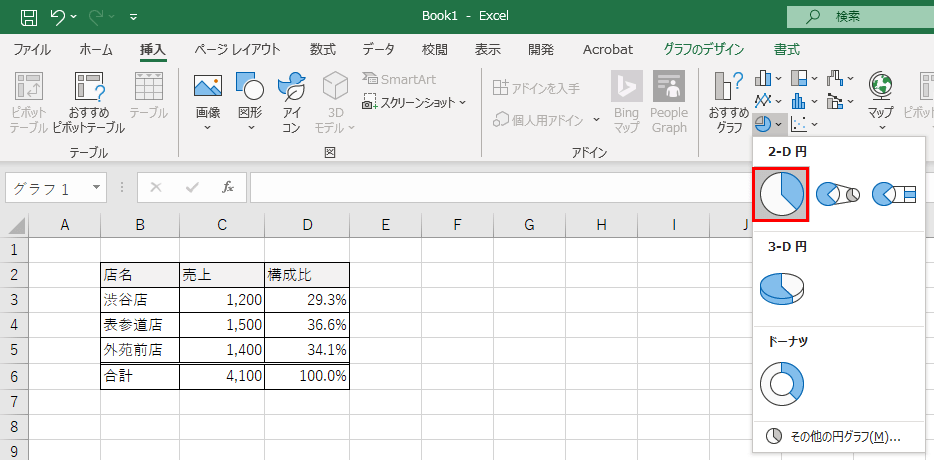Image resolution: width=934 pixels, height=460 pixels.
Task: Select cell containing 表参道店
Action: (140, 324)
